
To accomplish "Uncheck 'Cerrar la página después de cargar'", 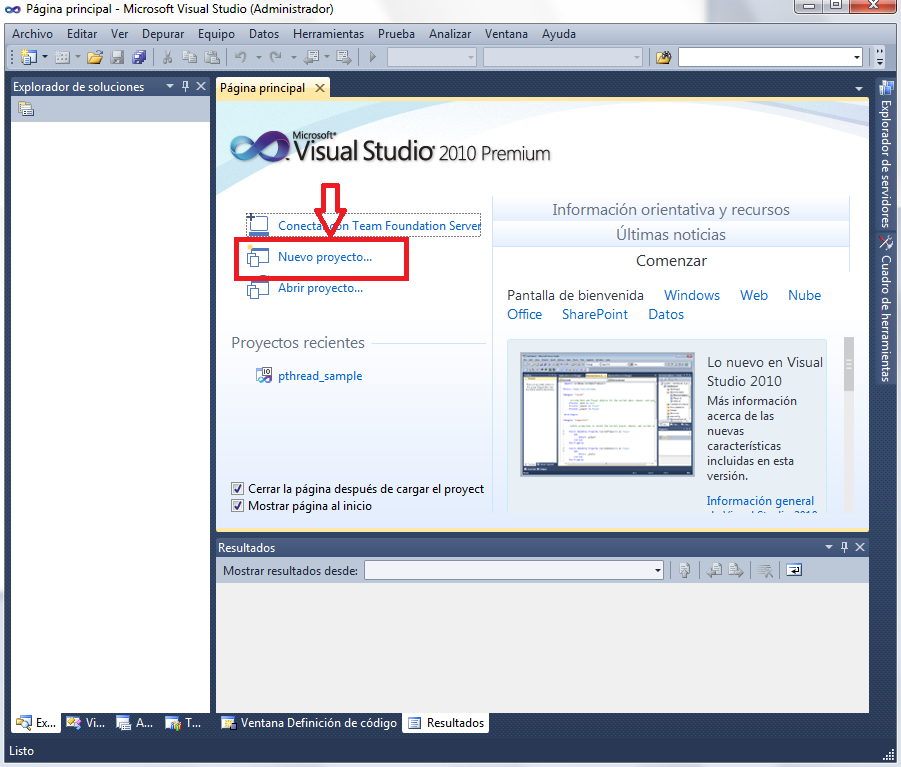I will coord(238,489).
